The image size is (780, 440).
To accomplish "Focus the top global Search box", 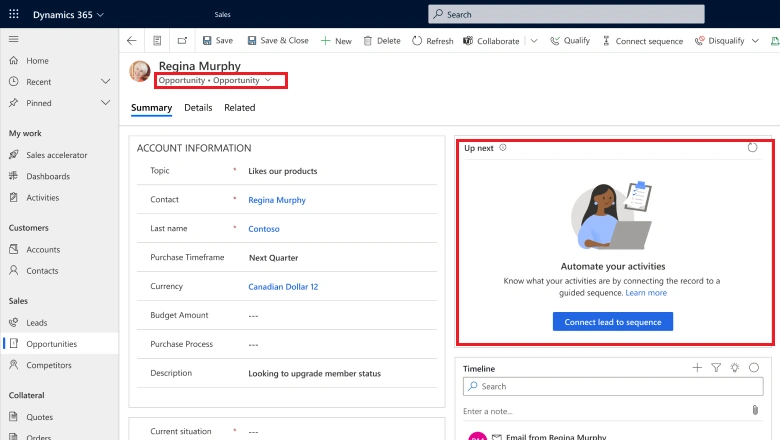I will [x=566, y=14].
